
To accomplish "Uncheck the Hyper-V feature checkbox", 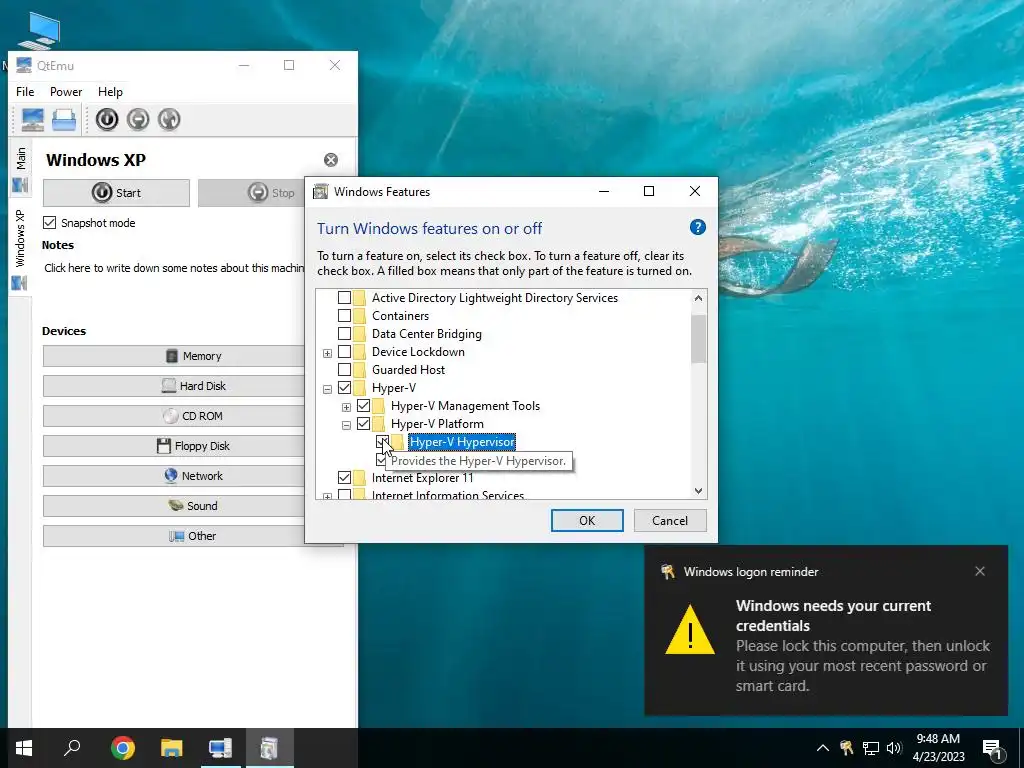I will [x=344, y=388].
